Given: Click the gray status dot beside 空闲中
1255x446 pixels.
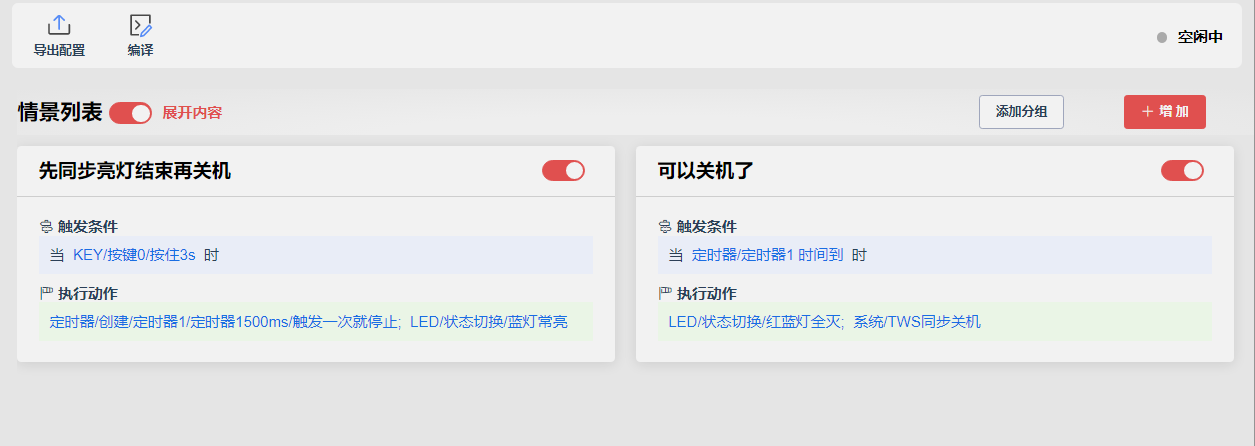Looking at the screenshot, I should tap(1162, 37).
